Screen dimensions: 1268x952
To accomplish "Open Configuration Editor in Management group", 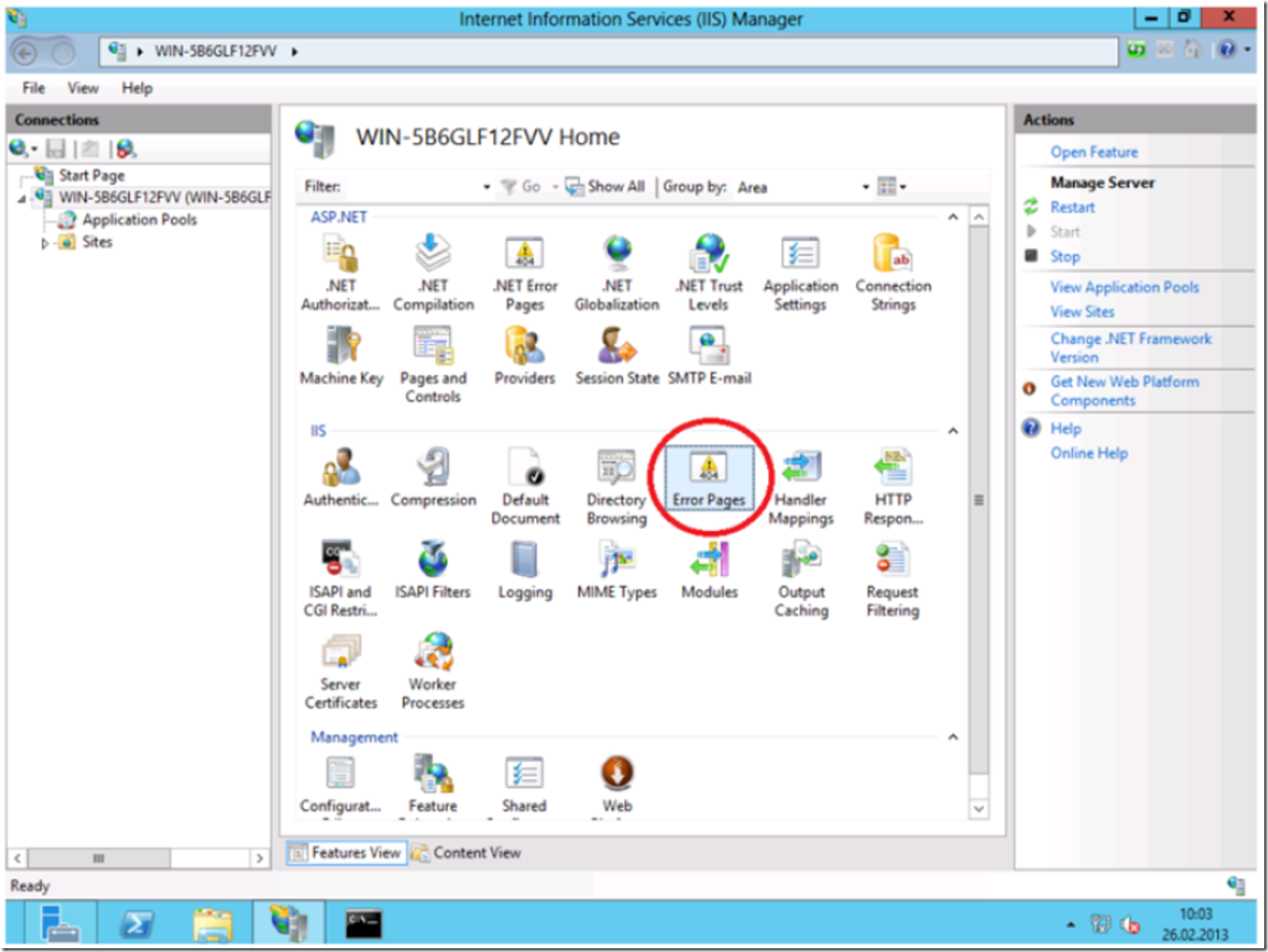I will pyautogui.click(x=340, y=784).
